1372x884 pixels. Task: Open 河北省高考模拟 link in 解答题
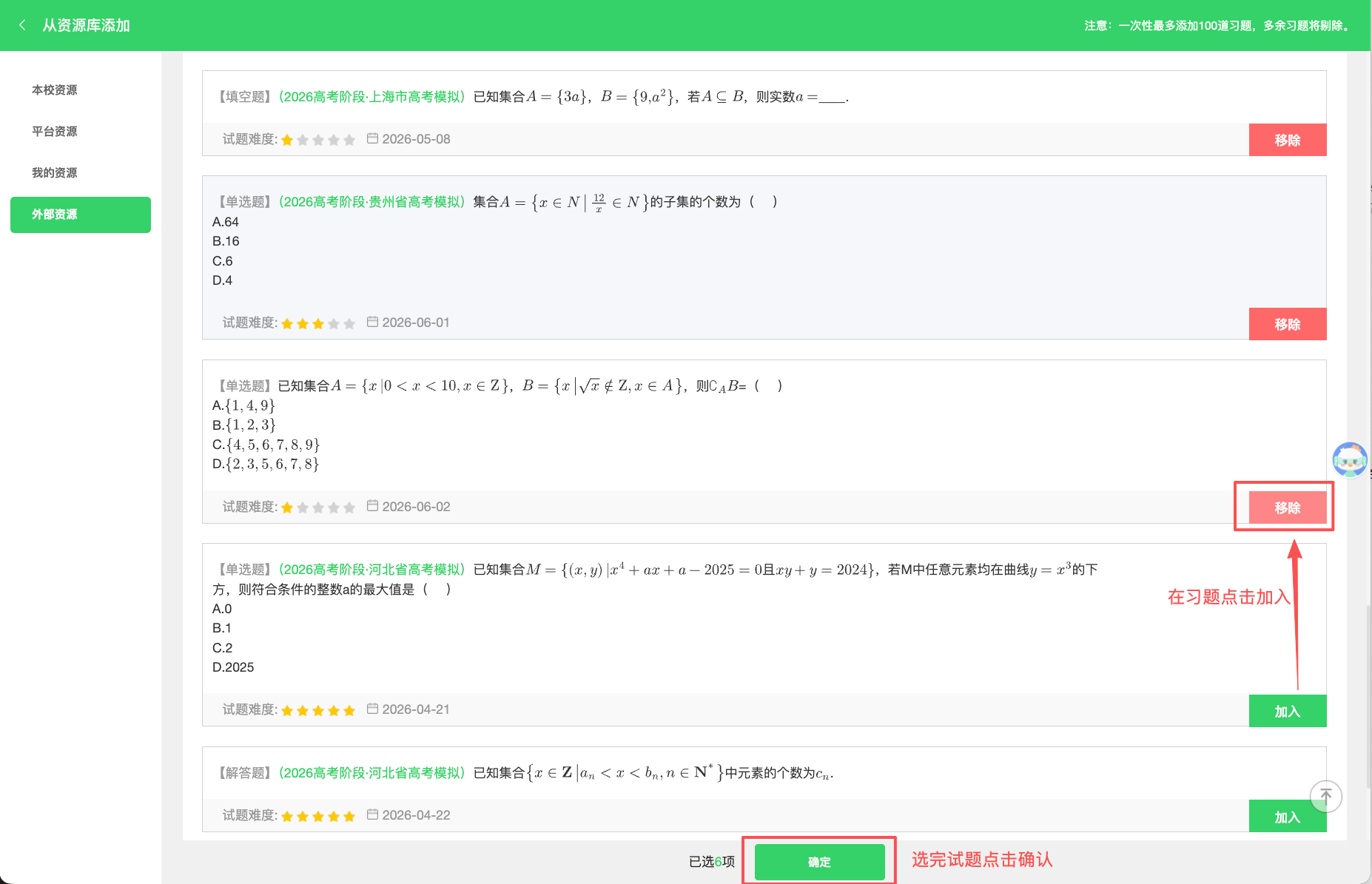pyautogui.click(x=372, y=772)
